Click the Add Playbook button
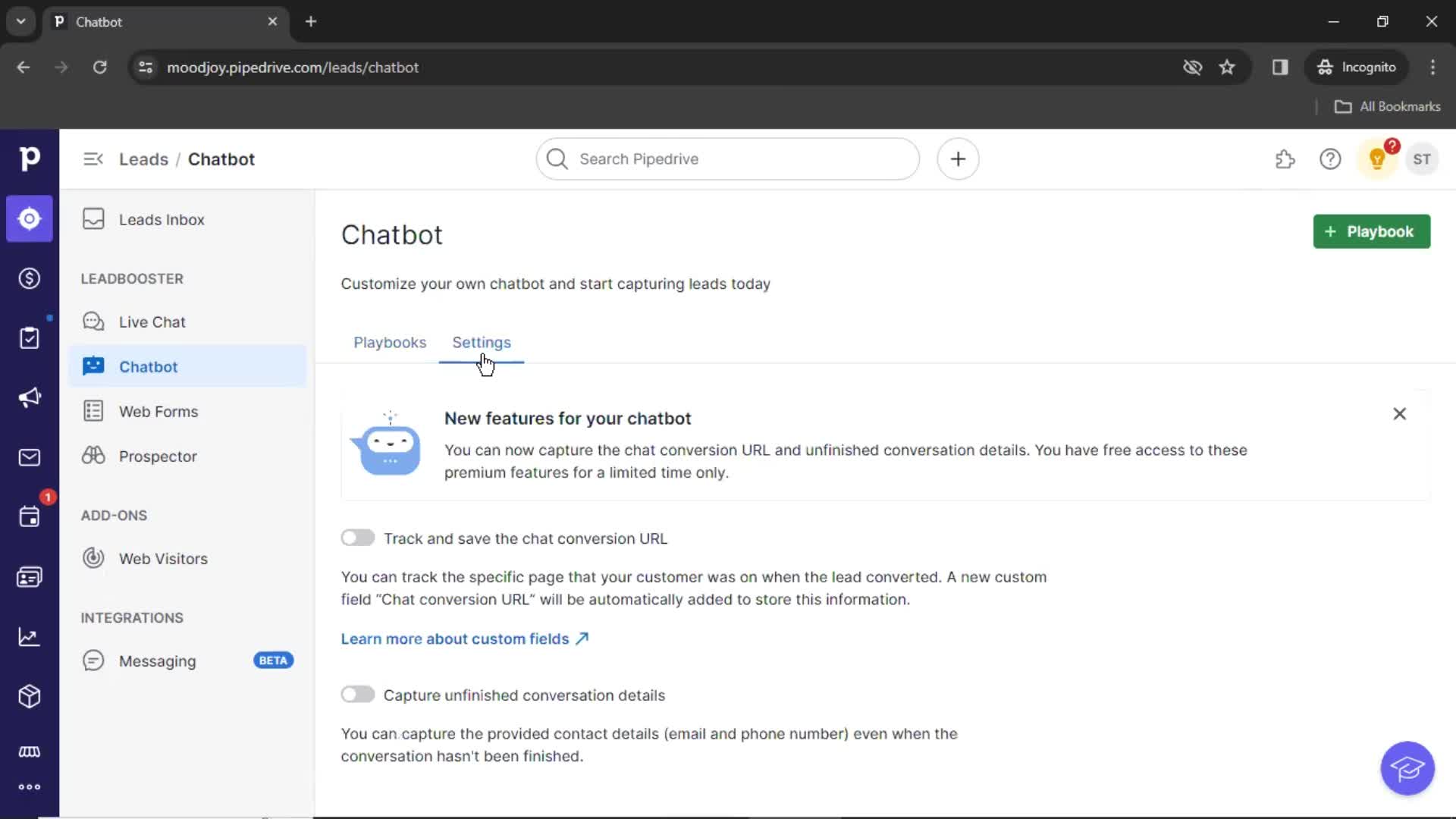1456x819 pixels. 1372,231
